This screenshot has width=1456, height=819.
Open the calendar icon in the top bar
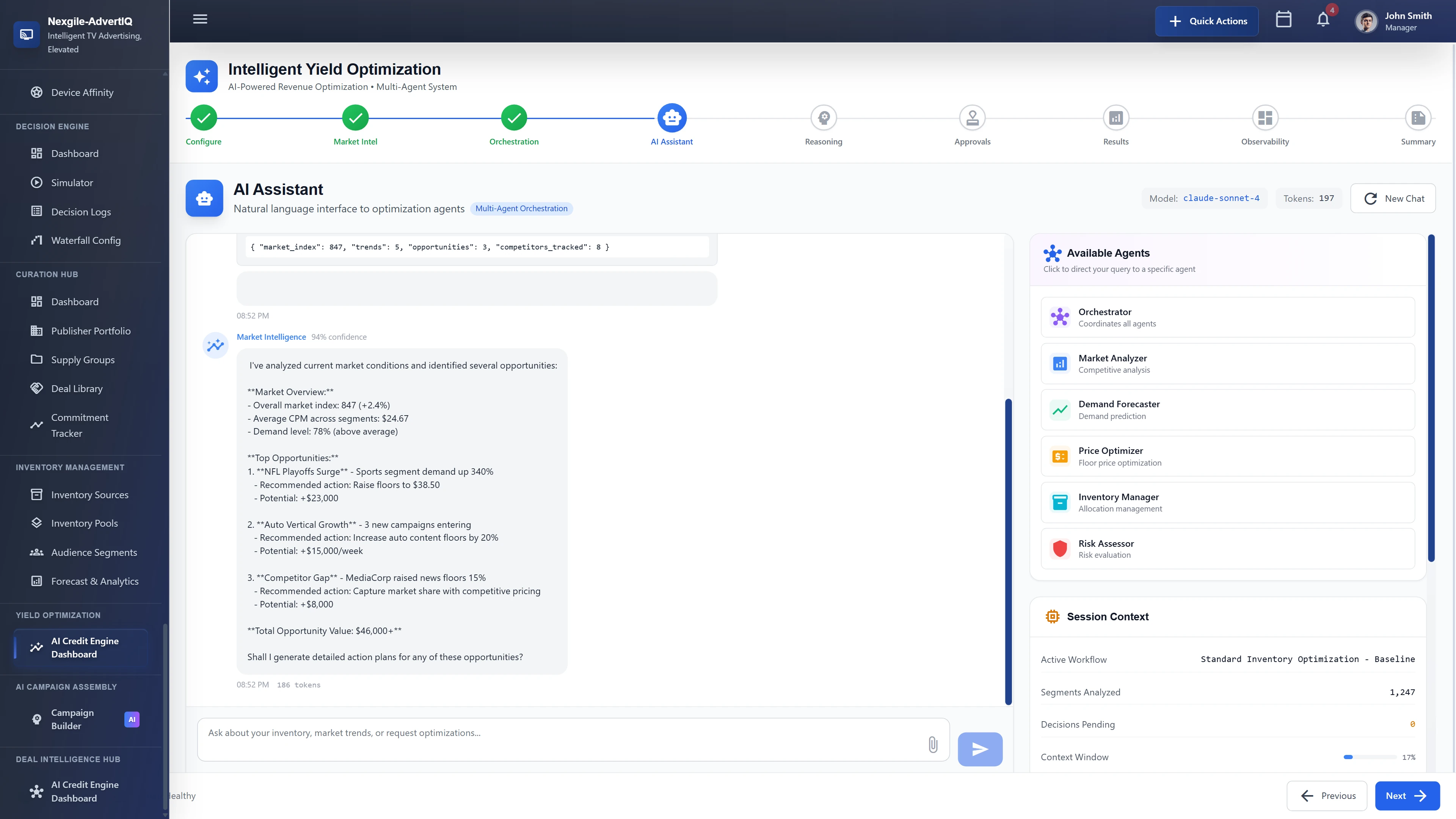click(x=1283, y=19)
